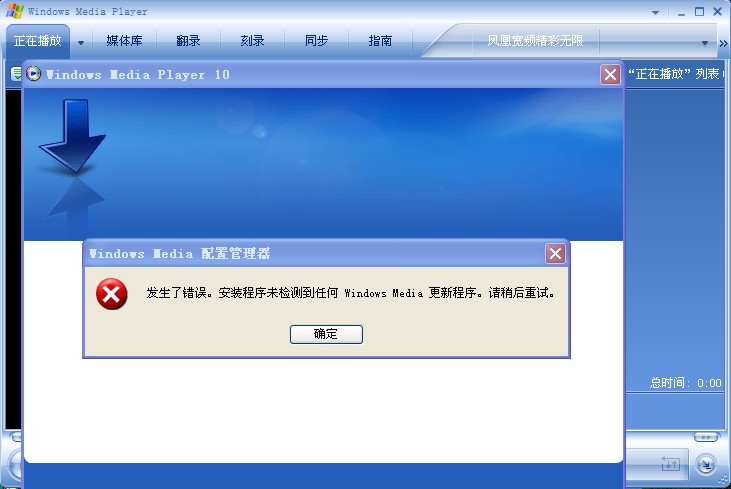Close the main Windows Media Player window
Screen dimensions: 731x489
(x=717, y=12)
